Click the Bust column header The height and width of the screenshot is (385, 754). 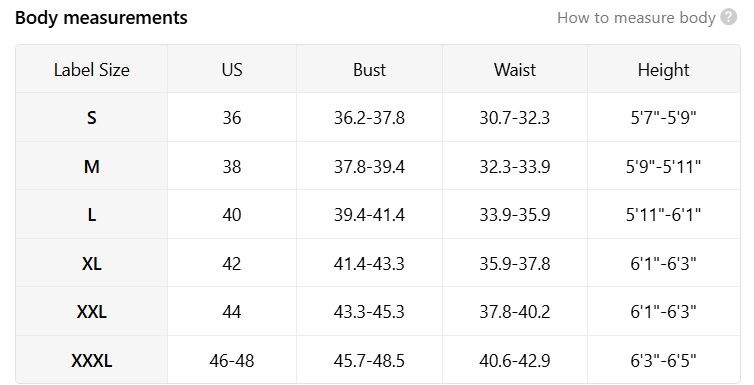coord(369,70)
